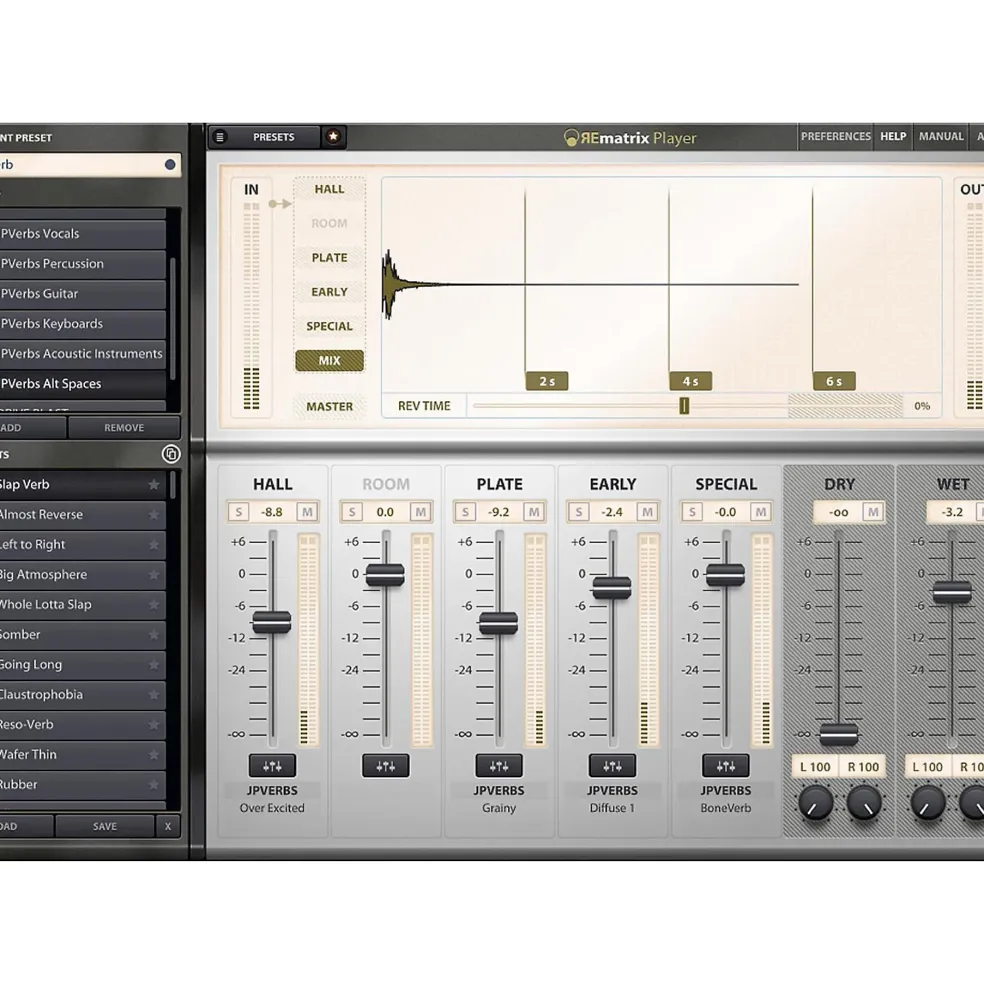Click the copy icon above preset list
This screenshot has height=985, width=984.
[x=170, y=454]
